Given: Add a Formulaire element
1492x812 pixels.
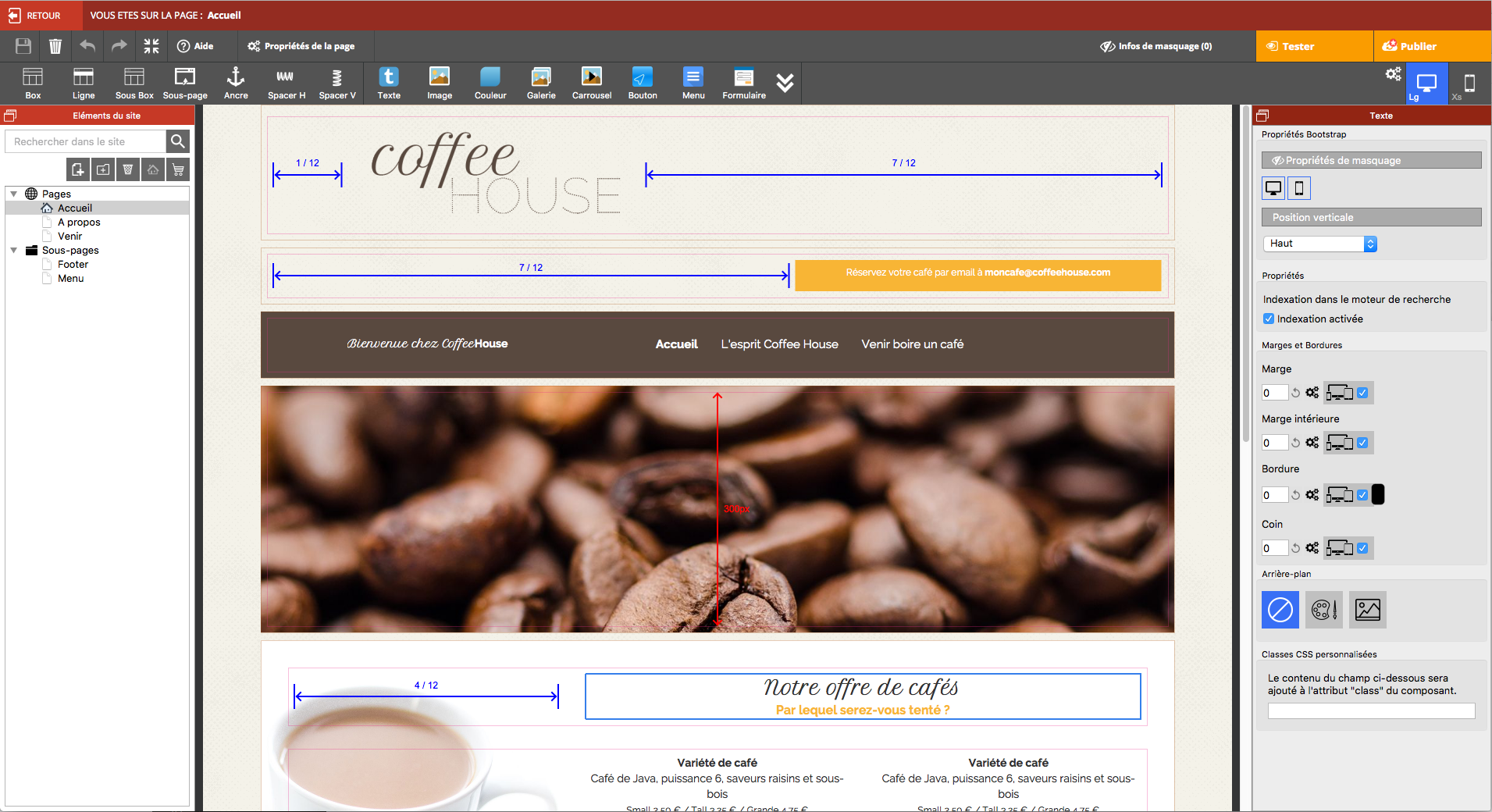Looking at the screenshot, I should point(742,82).
